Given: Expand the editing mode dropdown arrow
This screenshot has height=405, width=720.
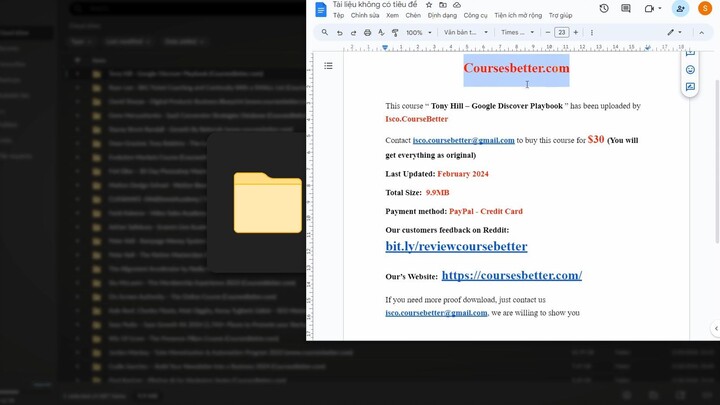Looking at the screenshot, I should pos(680,33).
